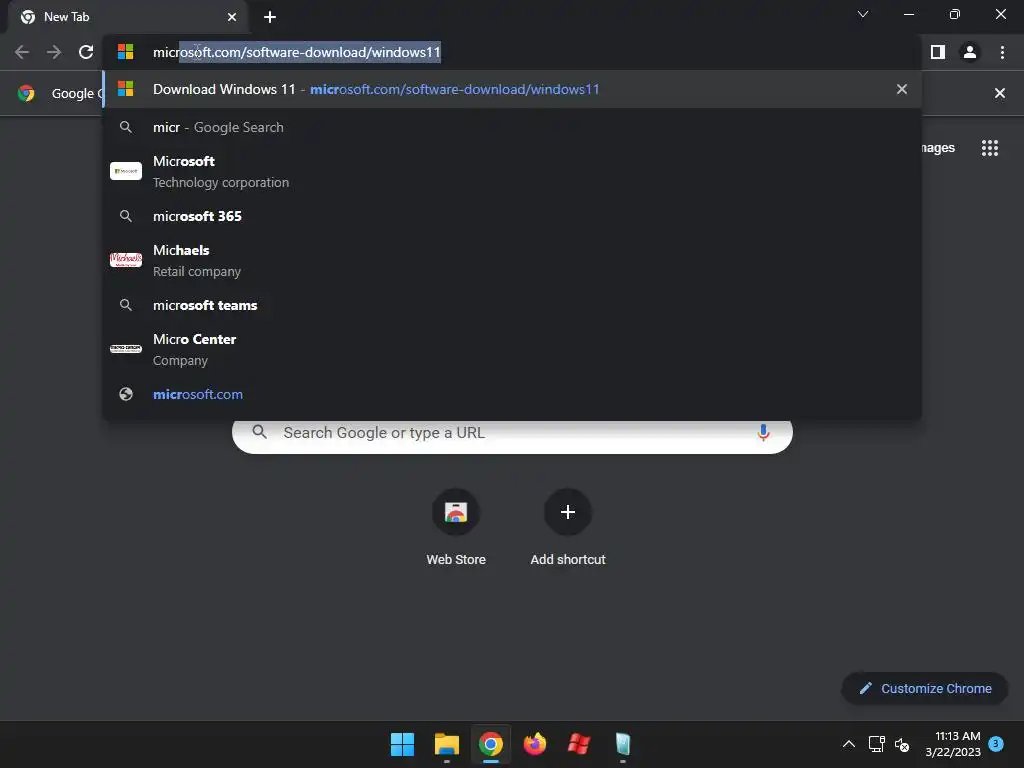Click the network status tray icon

[876, 744]
